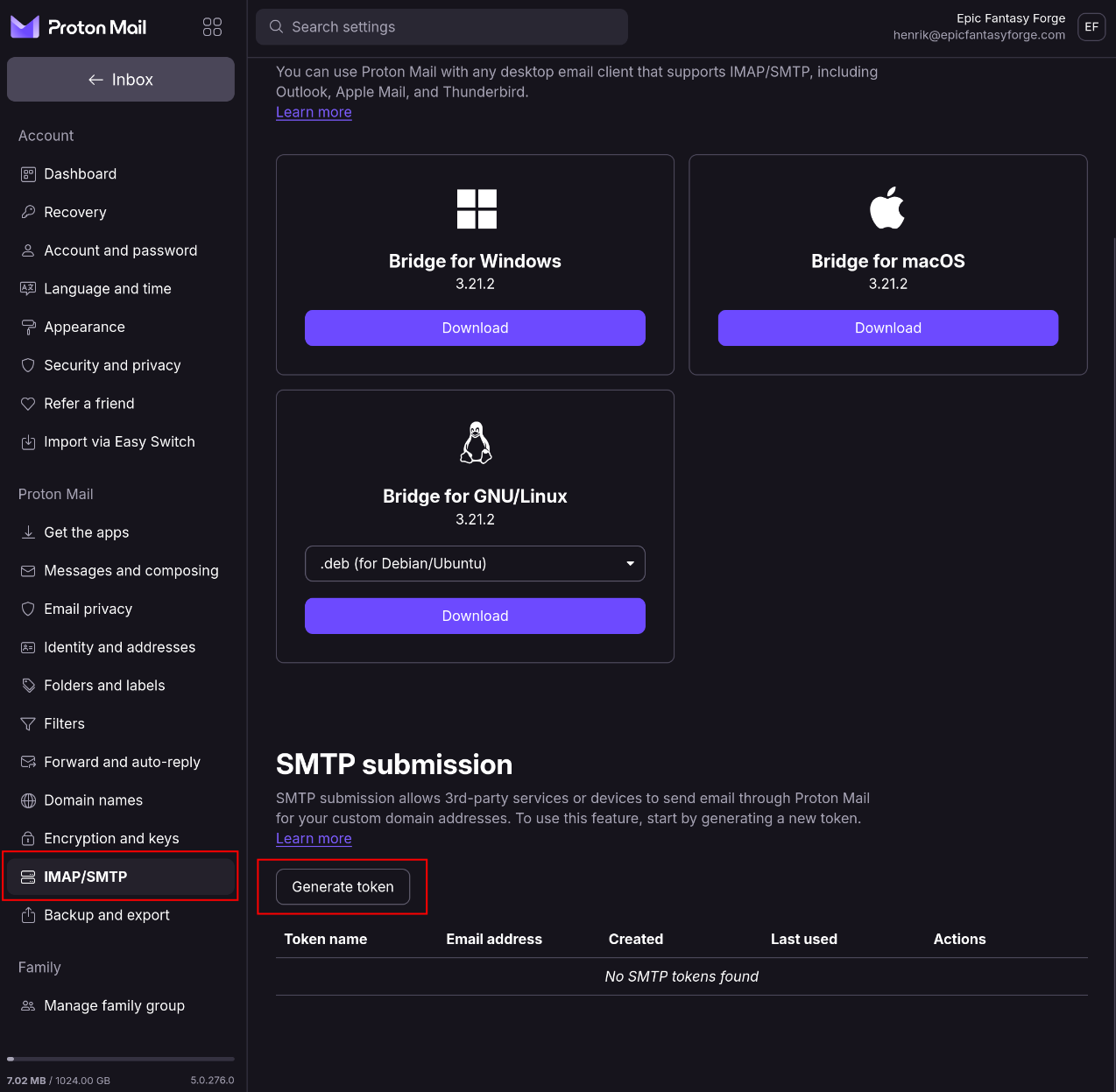Open Messages and composing settings

pyautogui.click(x=131, y=571)
